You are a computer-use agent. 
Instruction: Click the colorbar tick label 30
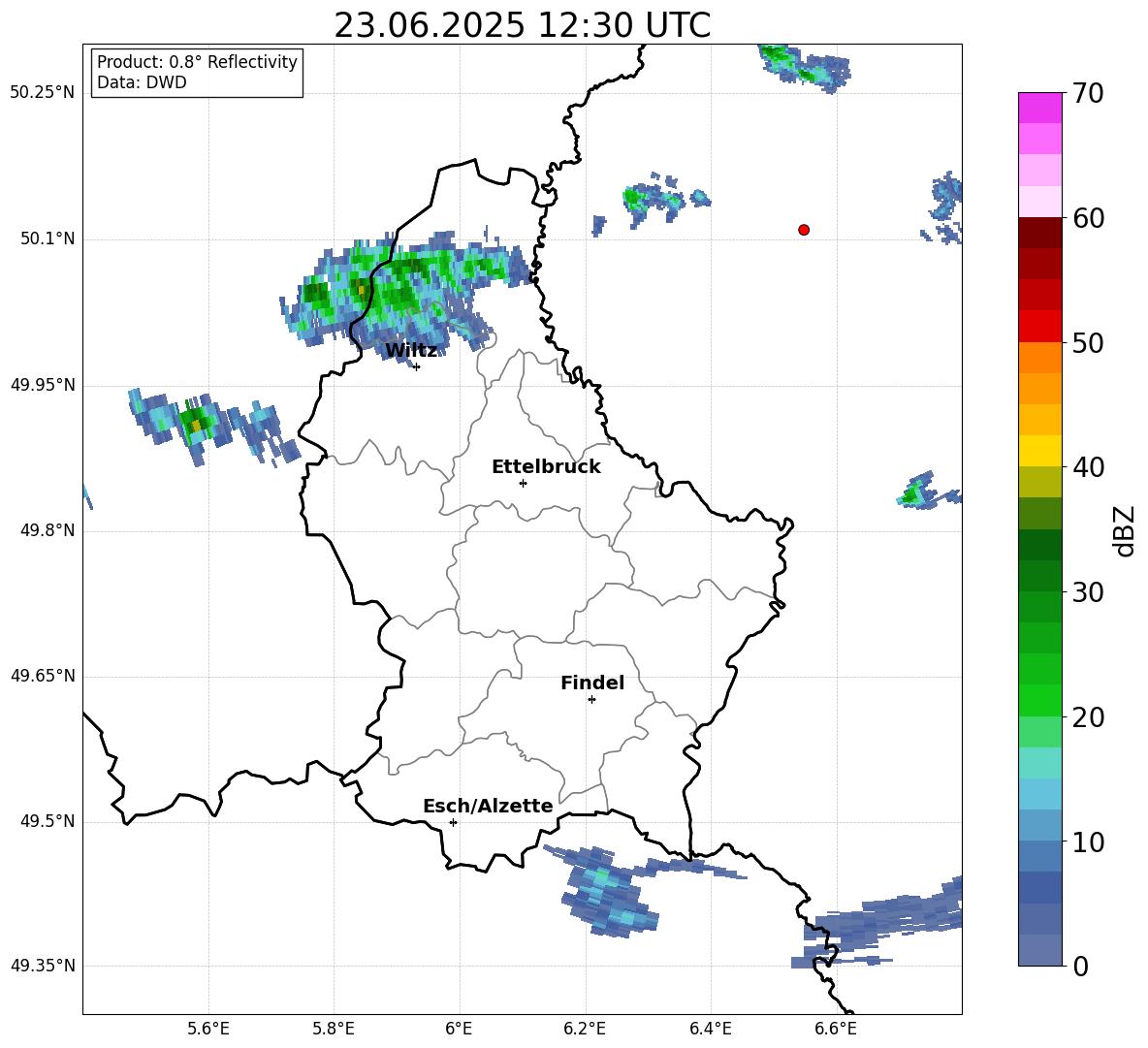(1088, 592)
